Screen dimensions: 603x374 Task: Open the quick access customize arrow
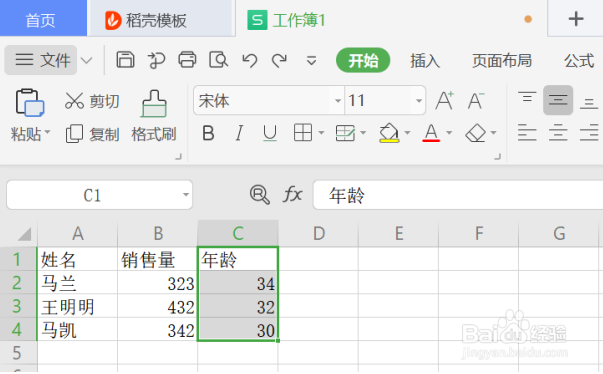click(311, 61)
